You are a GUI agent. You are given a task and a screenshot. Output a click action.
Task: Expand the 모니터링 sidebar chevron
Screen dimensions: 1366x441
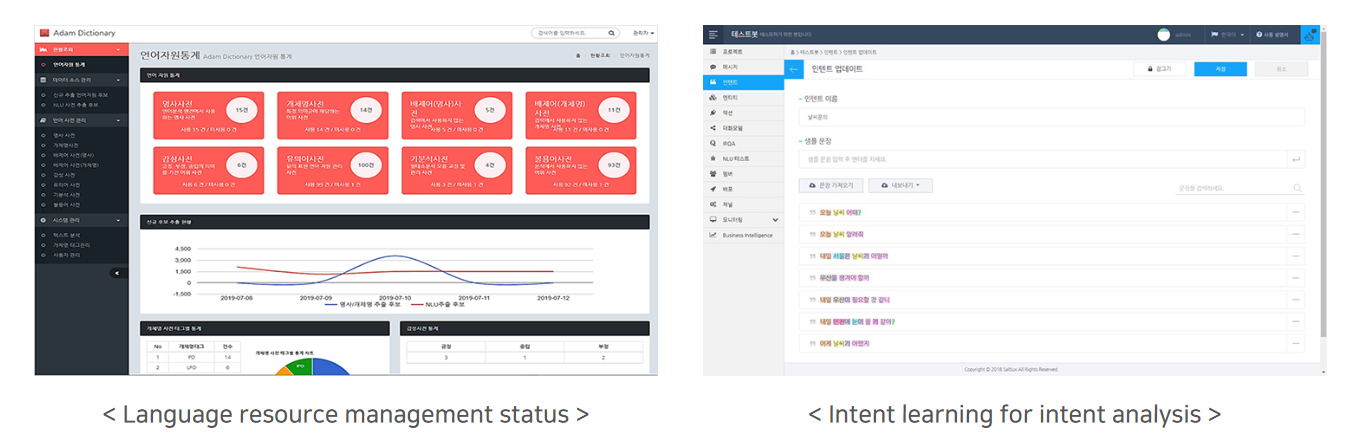coord(773,219)
